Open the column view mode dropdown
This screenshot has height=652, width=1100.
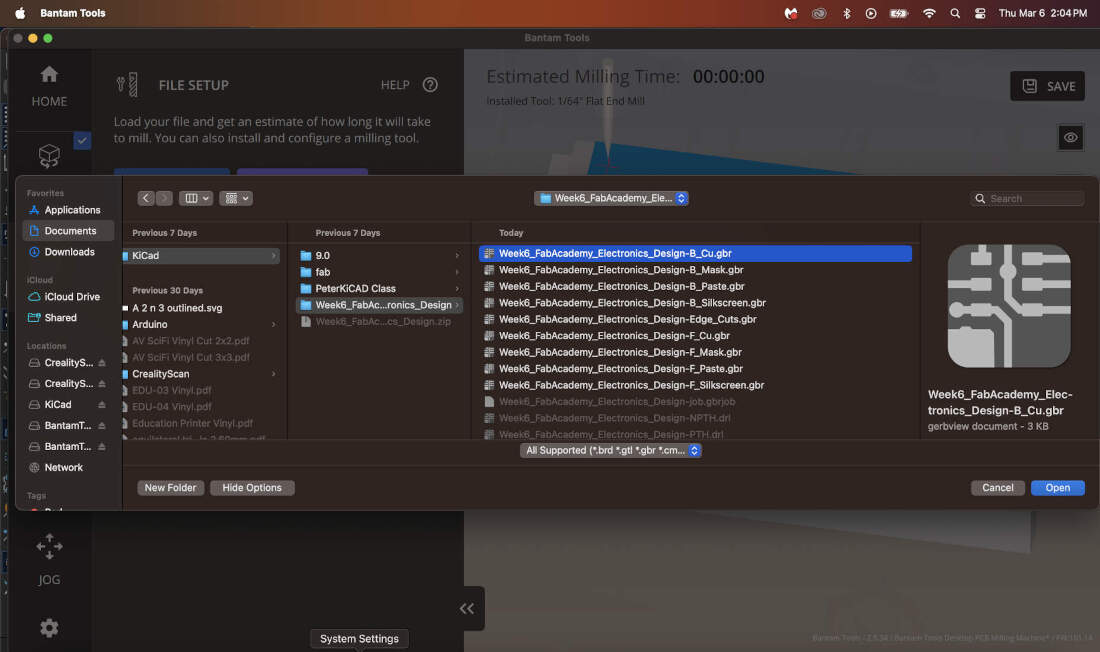[196, 199]
